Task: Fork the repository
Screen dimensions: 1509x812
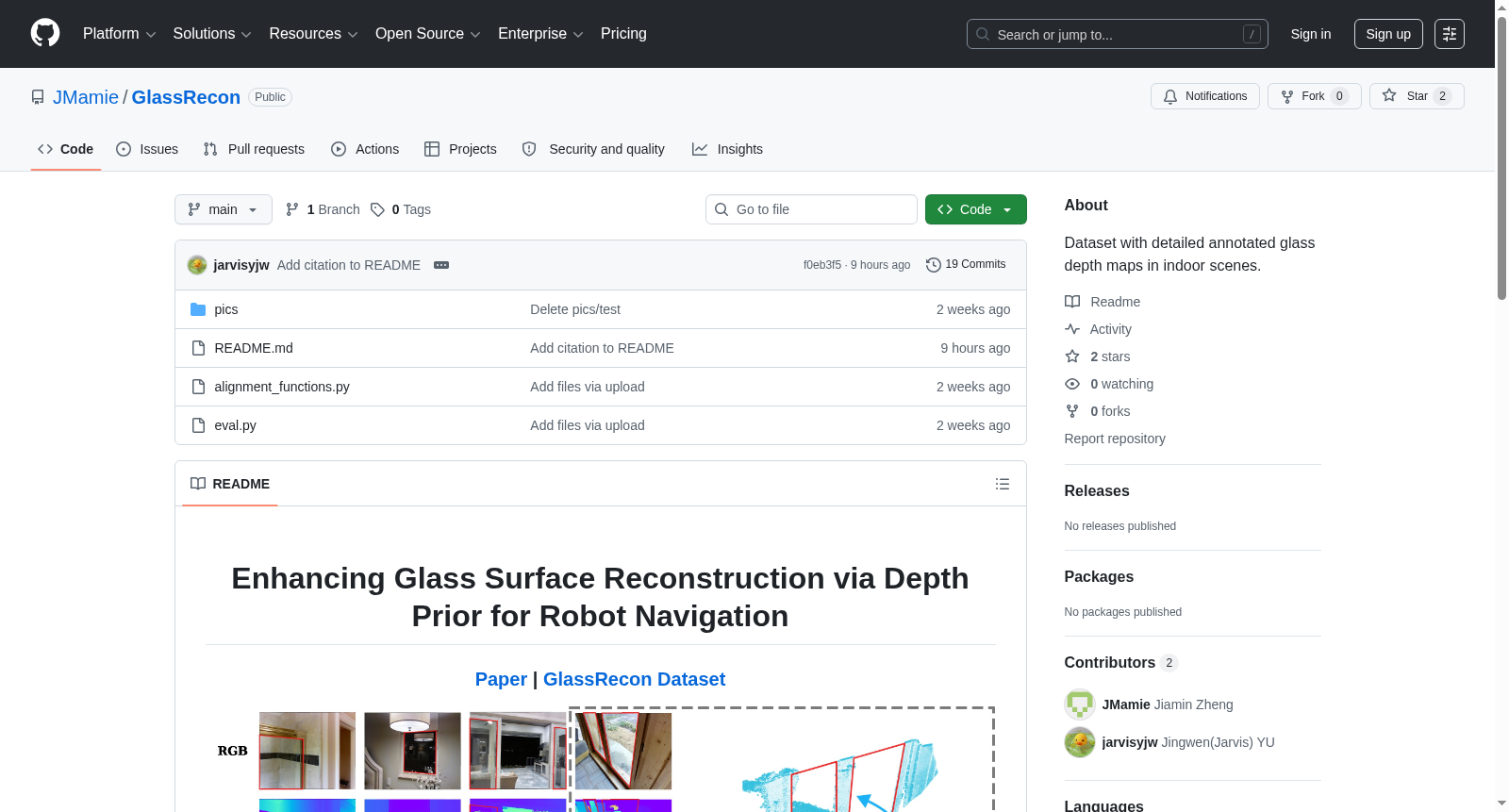Action: [1315, 96]
